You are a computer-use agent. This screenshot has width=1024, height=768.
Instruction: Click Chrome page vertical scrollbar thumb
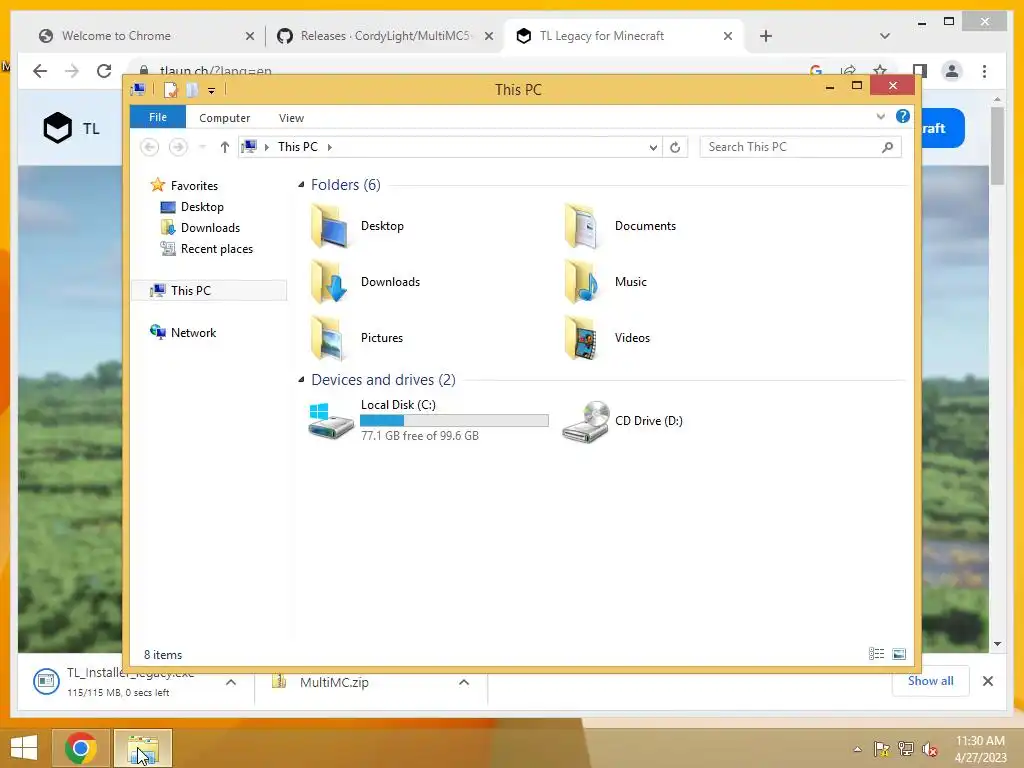pyautogui.click(x=997, y=146)
